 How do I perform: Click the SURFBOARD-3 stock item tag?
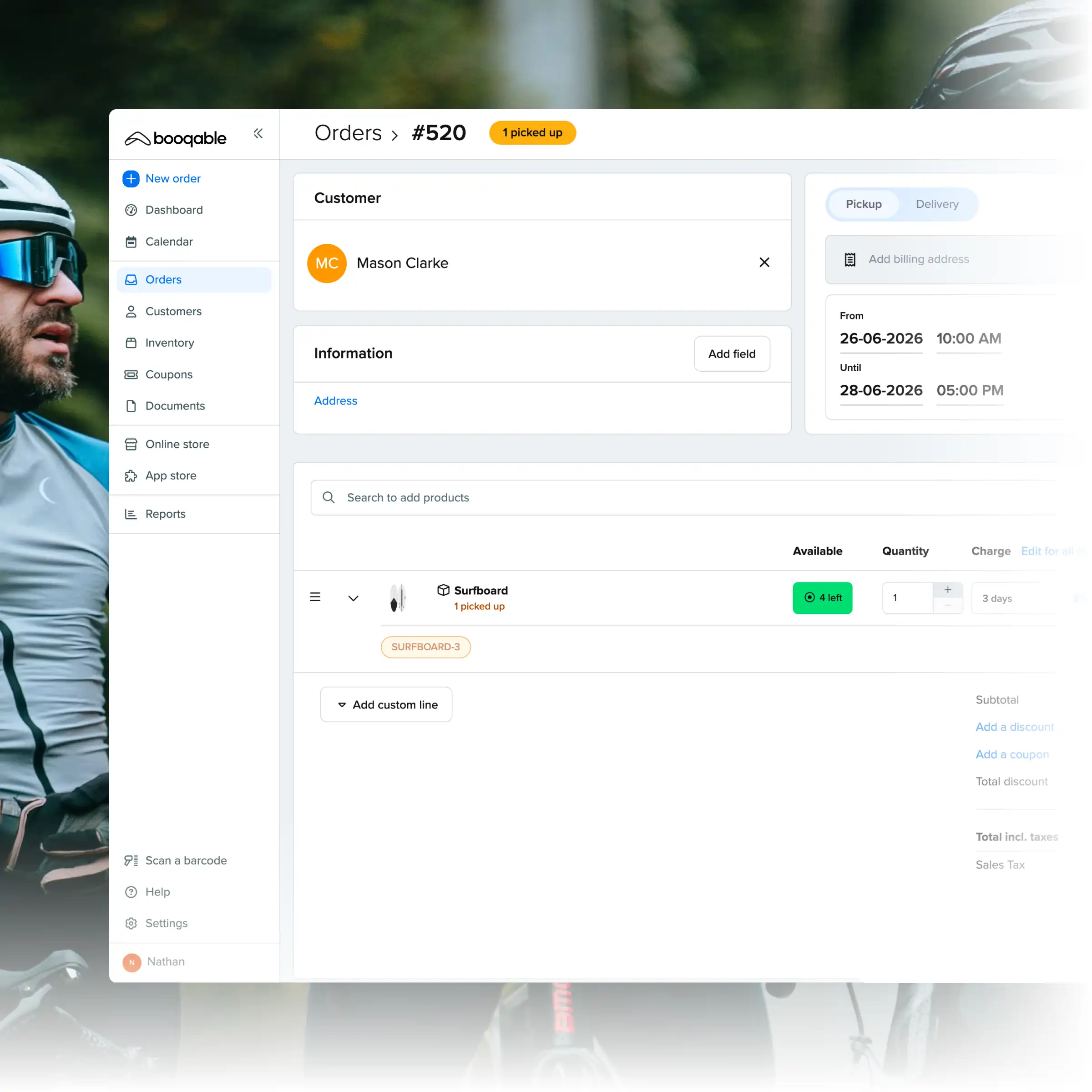[x=425, y=647]
